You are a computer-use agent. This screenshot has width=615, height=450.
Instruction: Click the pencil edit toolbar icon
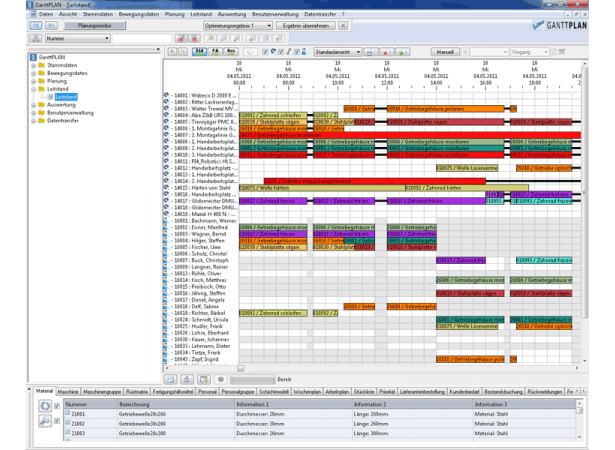[210, 38]
